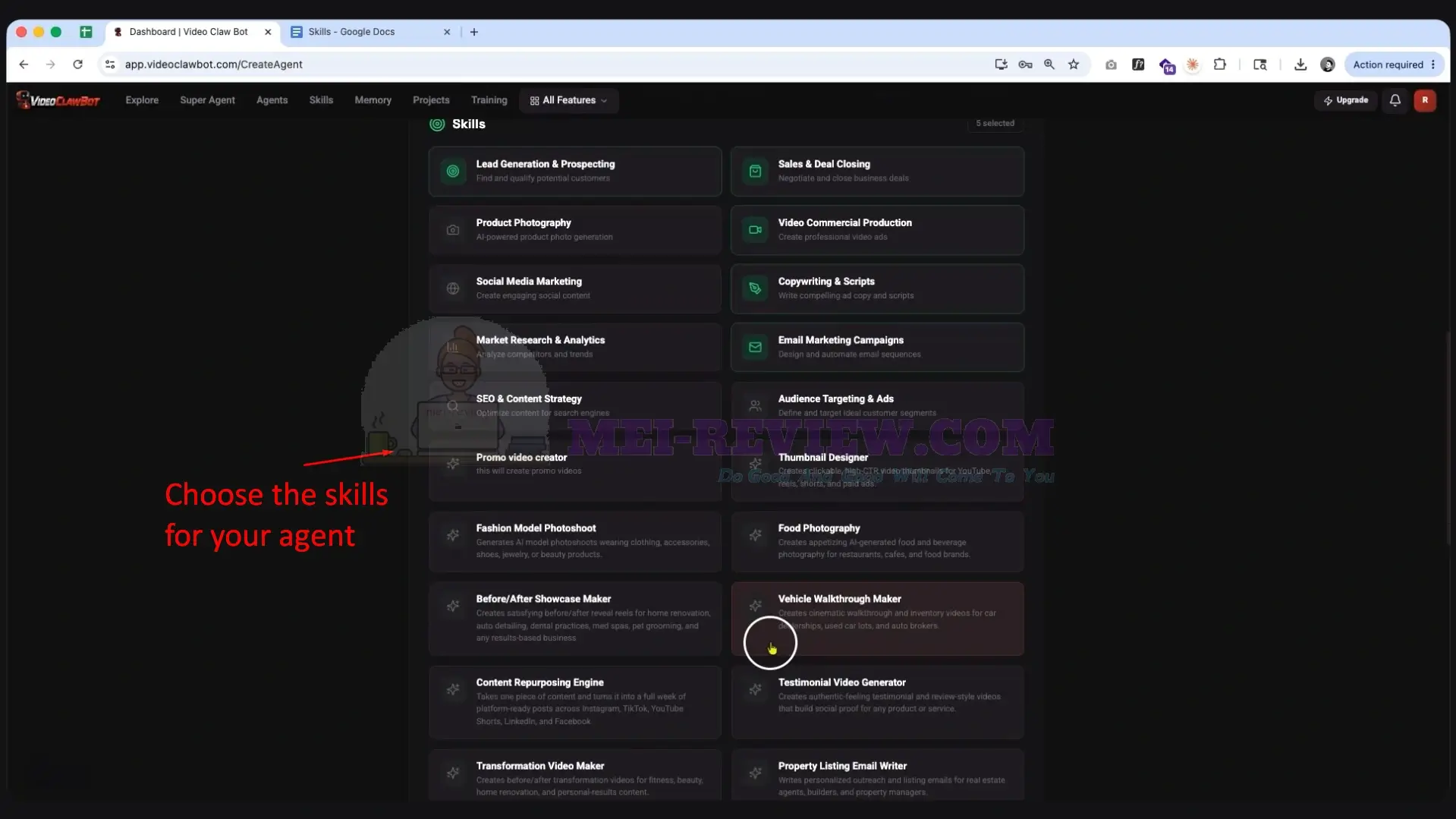Go to the Super Agent page
Screen dimensions: 1456x819
207,100
